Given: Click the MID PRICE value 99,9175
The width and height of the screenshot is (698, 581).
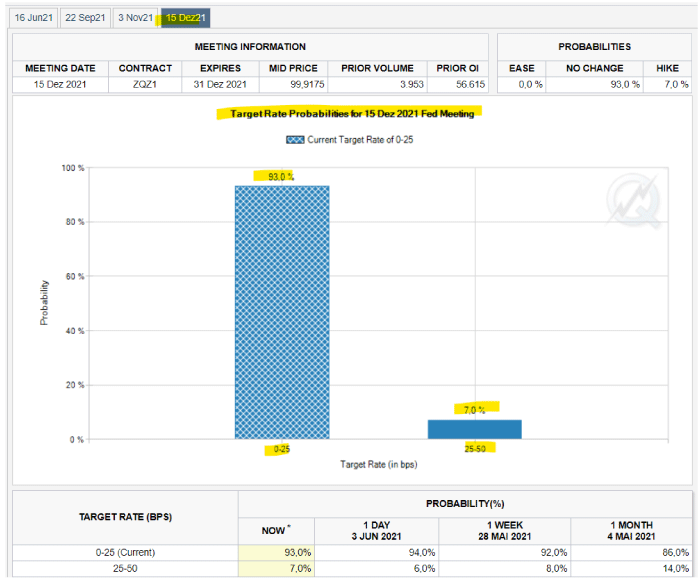Looking at the screenshot, I should click(292, 85).
